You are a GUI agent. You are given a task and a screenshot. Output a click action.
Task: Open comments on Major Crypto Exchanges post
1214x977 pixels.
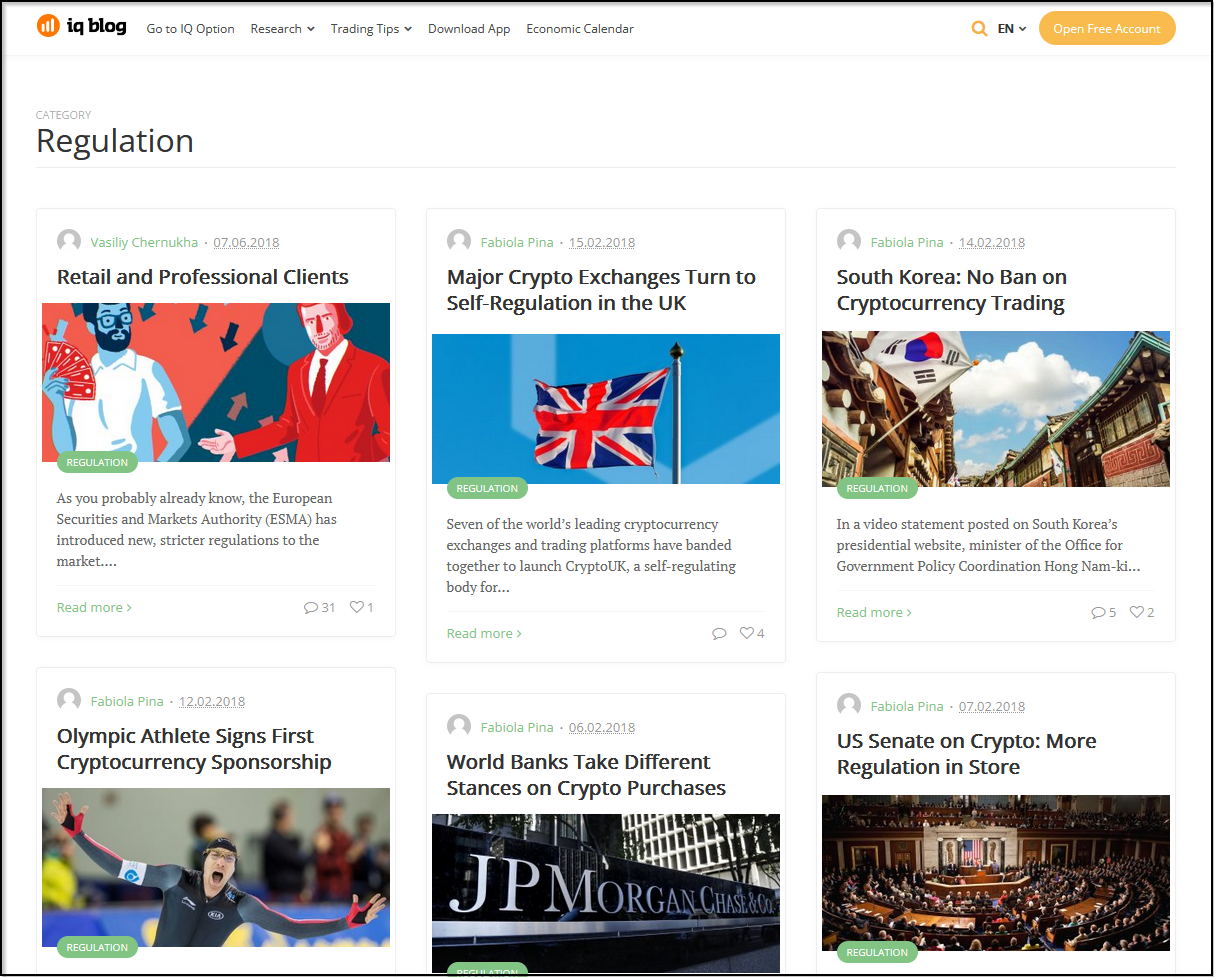[719, 633]
